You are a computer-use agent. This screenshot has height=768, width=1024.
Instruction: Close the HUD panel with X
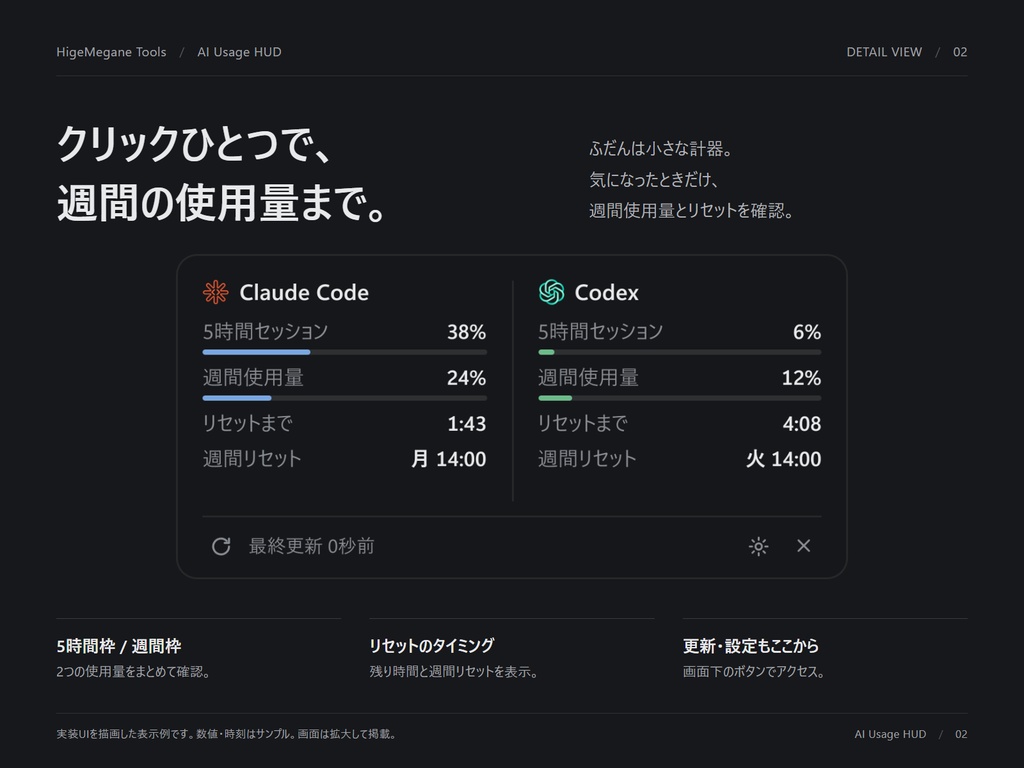803,545
